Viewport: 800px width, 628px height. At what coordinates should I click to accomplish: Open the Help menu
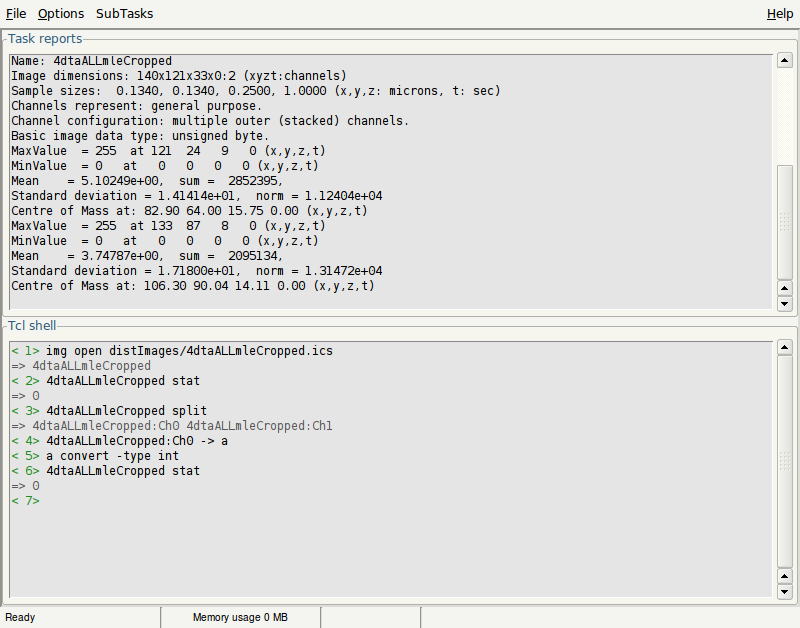(x=780, y=14)
